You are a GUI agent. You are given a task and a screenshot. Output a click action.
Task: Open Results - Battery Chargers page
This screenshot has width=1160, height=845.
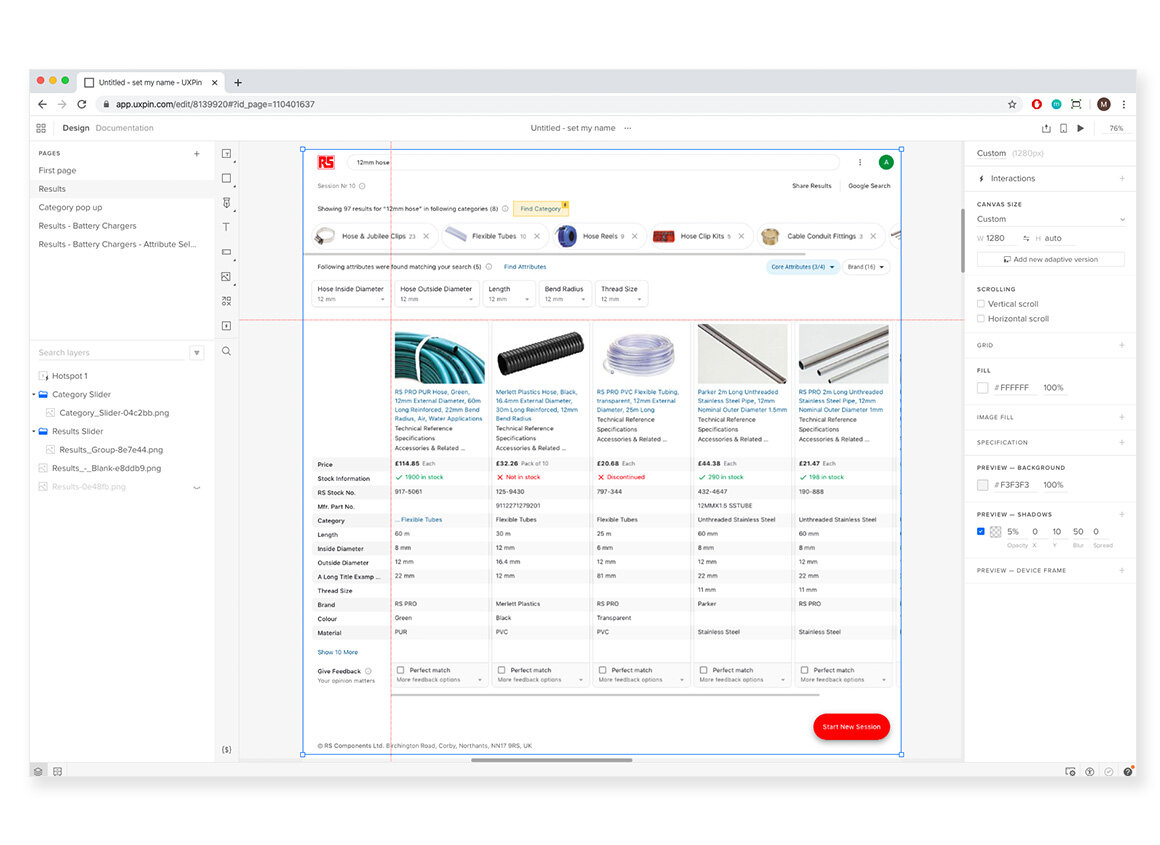[x=87, y=226]
